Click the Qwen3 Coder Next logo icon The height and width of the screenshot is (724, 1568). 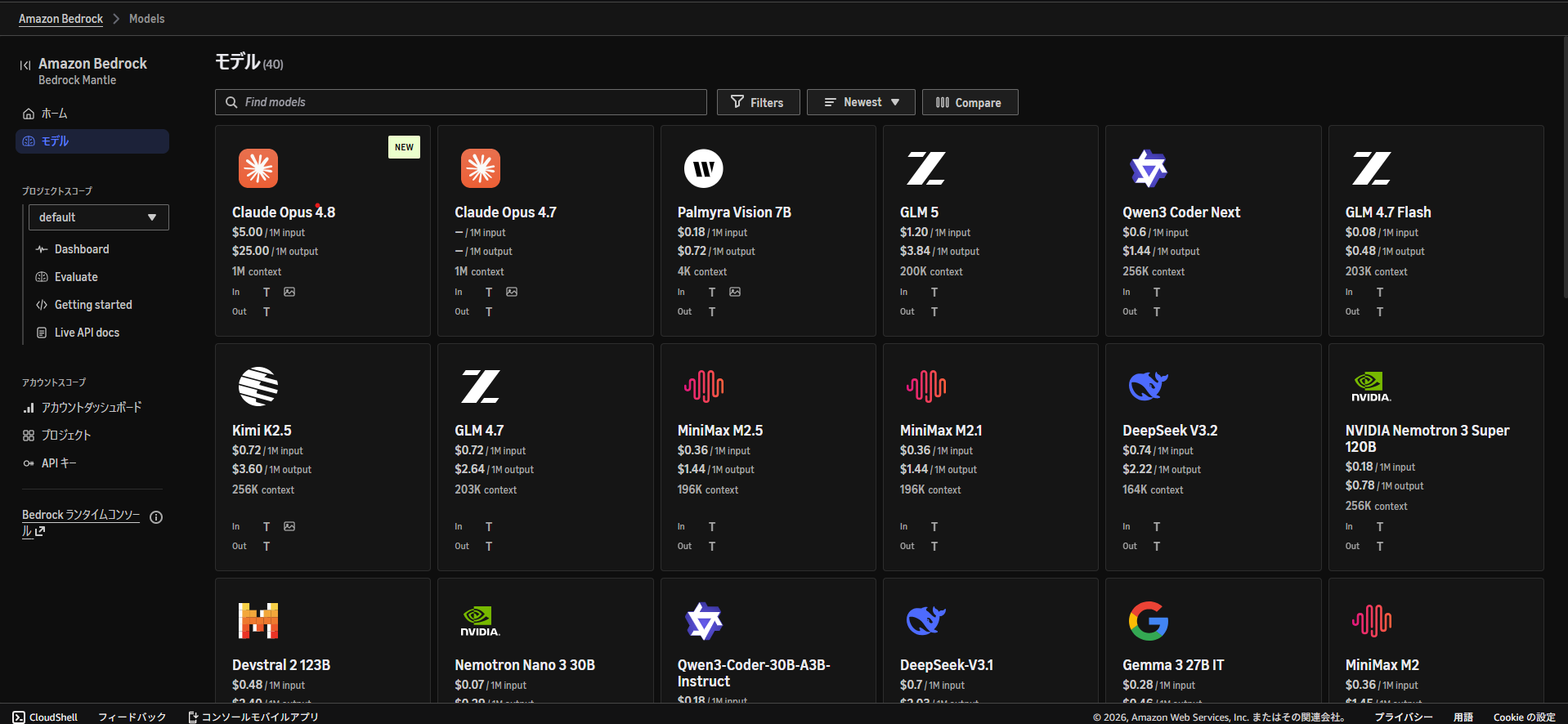click(x=1149, y=168)
